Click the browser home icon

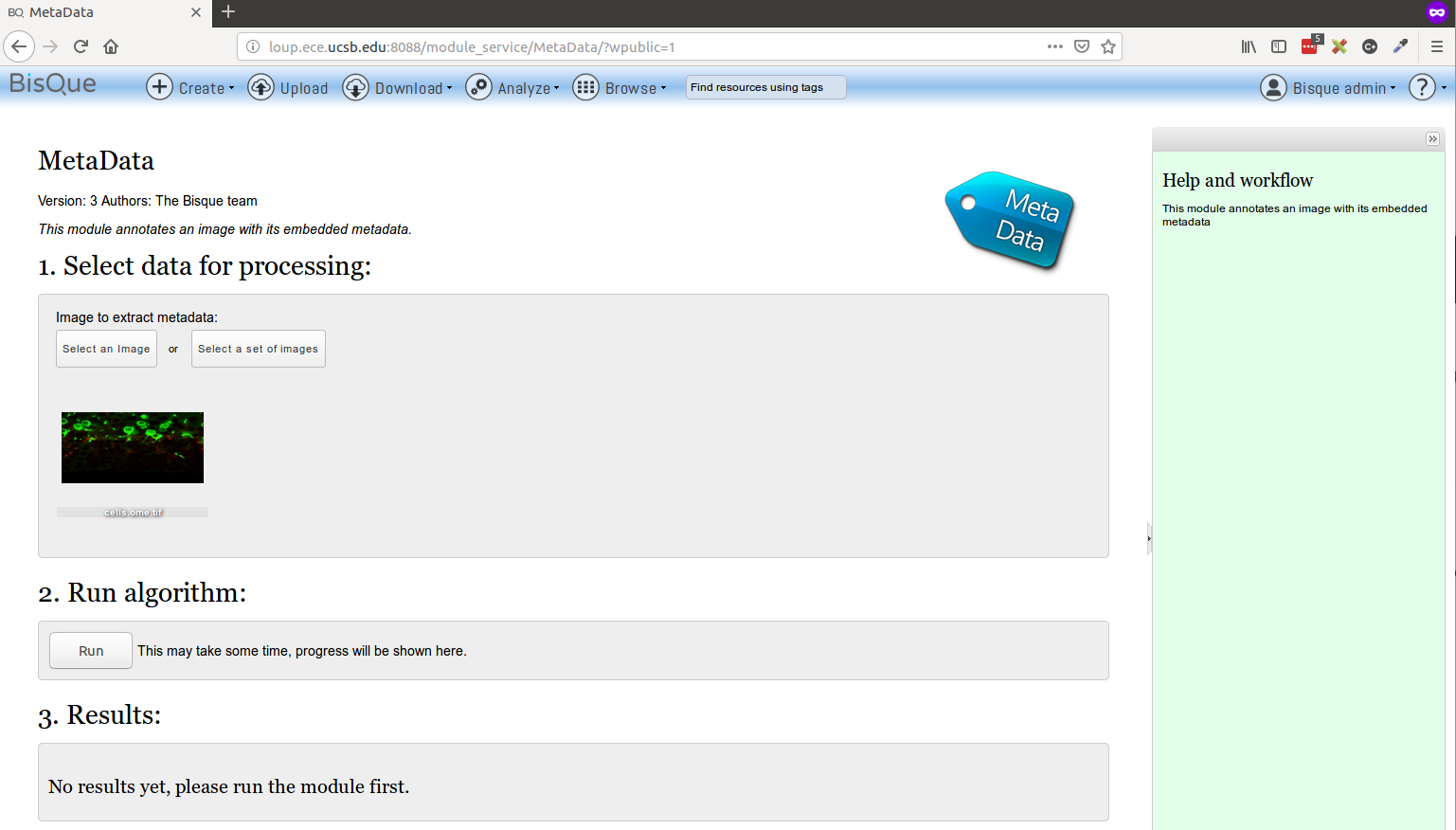(111, 46)
